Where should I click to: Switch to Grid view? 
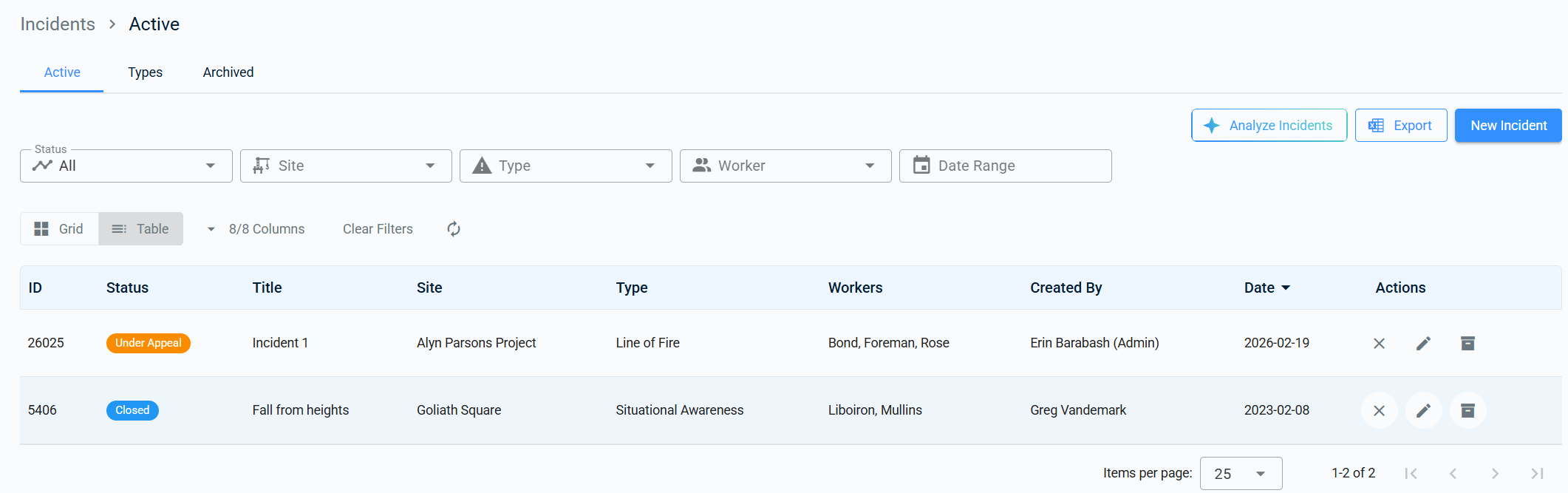[59, 229]
